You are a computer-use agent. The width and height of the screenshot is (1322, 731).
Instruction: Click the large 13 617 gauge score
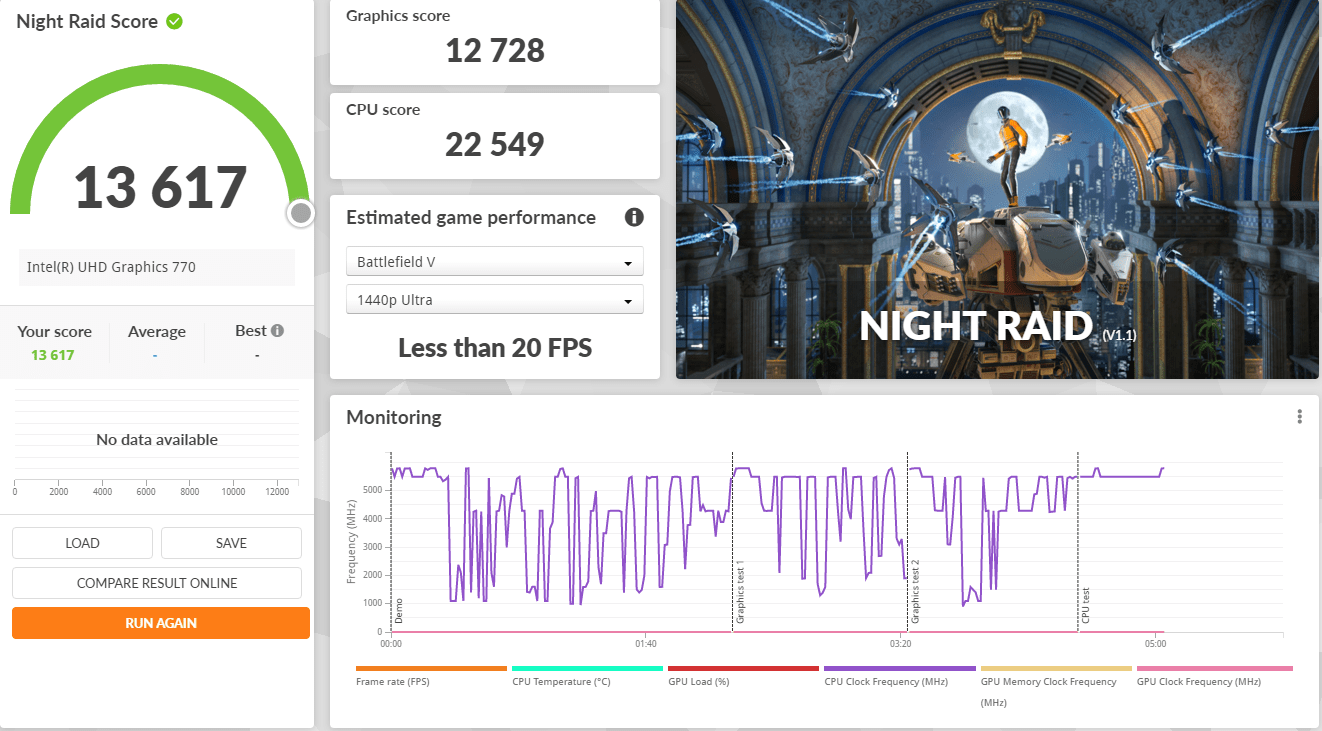[160, 187]
